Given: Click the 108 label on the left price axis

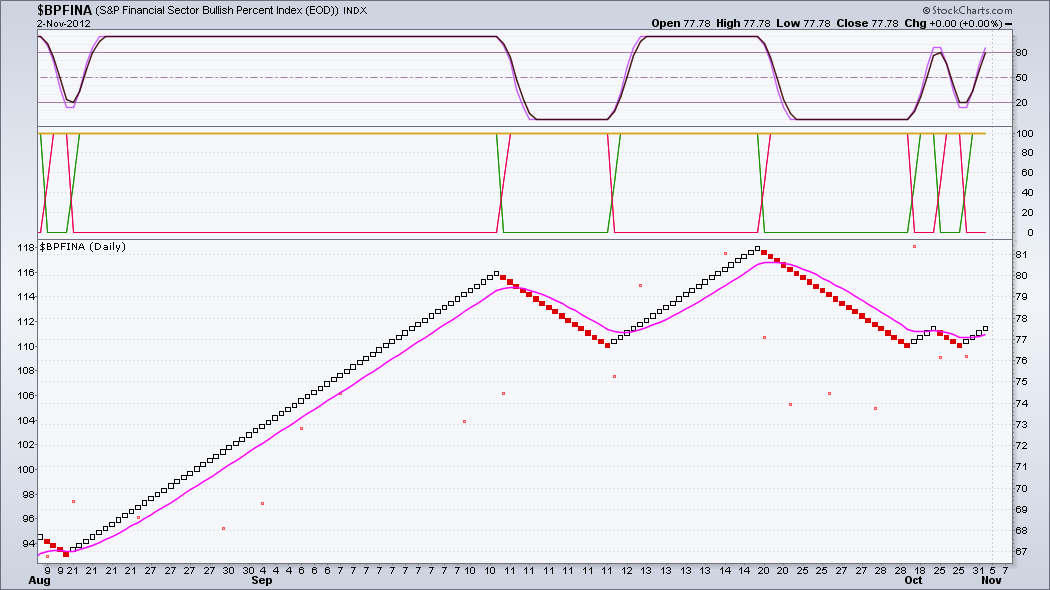Looking at the screenshot, I should pos(25,370).
